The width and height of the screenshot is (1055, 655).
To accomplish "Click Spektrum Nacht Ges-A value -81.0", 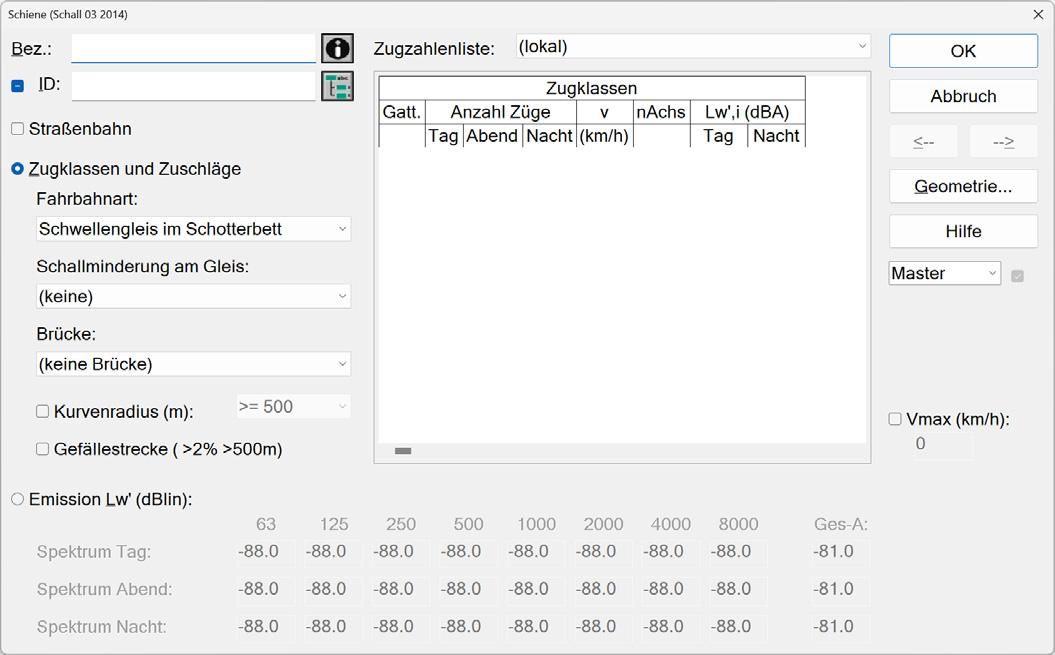I will [841, 627].
